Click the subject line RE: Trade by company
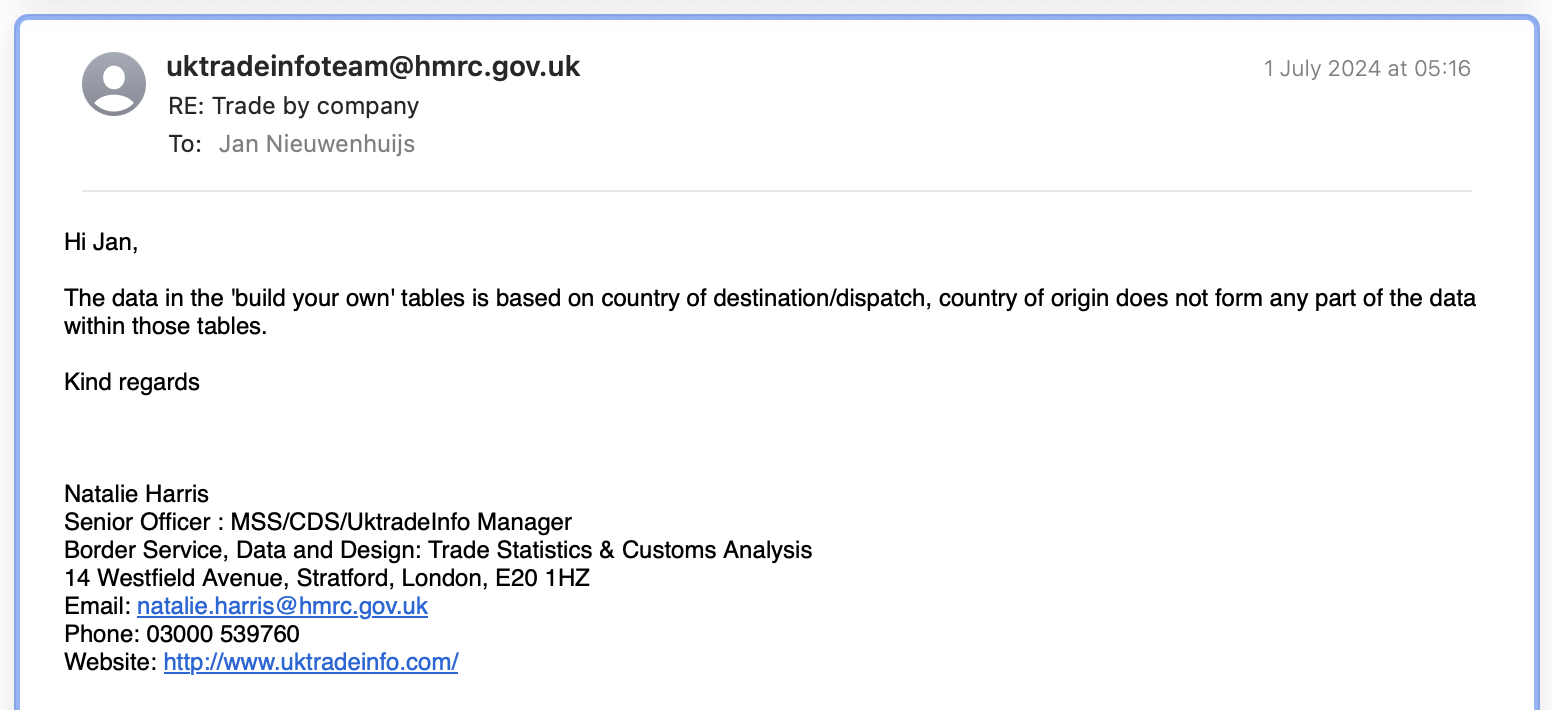This screenshot has height=710, width=1552. tap(294, 106)
